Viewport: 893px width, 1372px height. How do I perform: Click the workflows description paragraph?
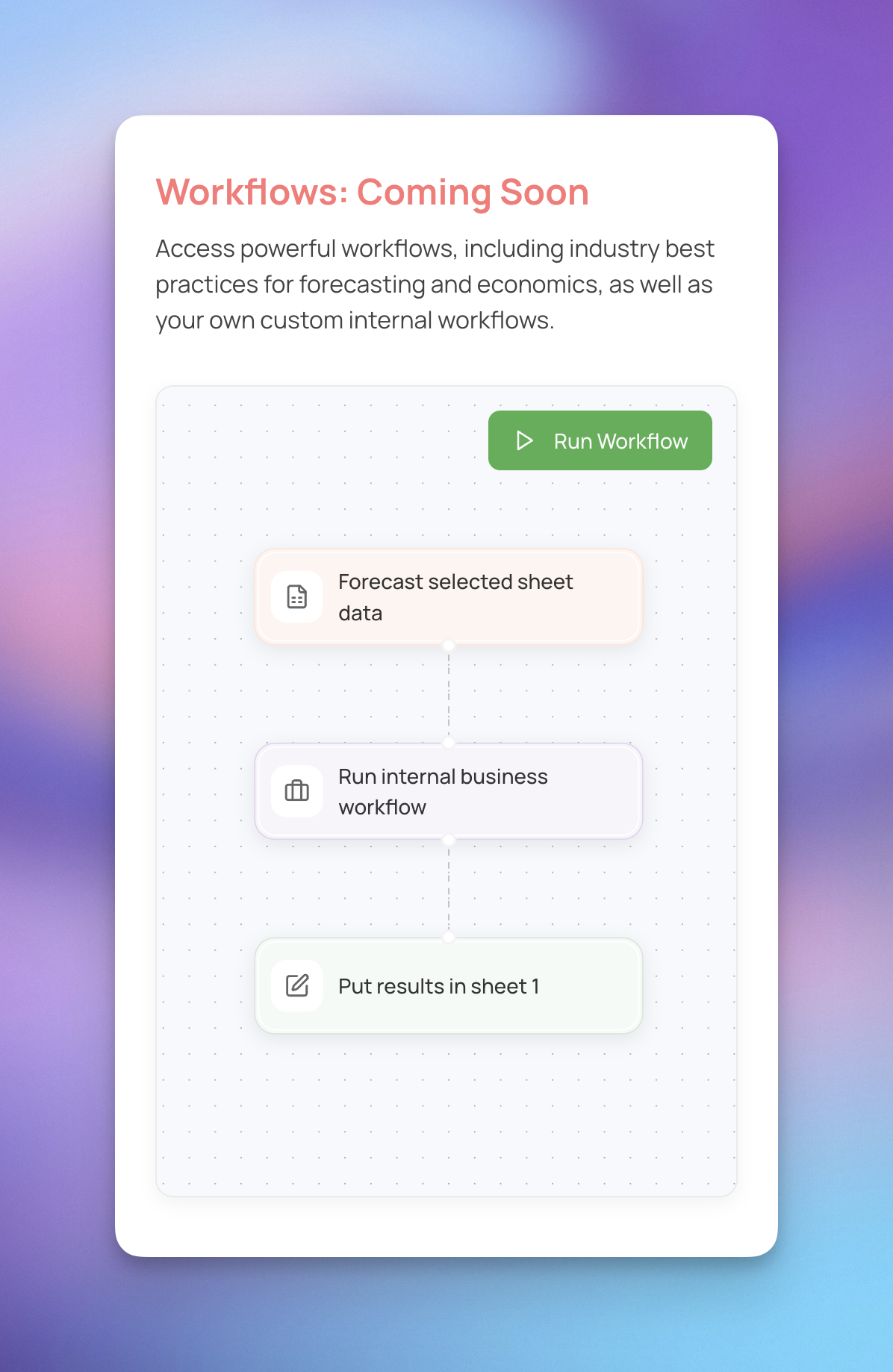pos(435,284)
